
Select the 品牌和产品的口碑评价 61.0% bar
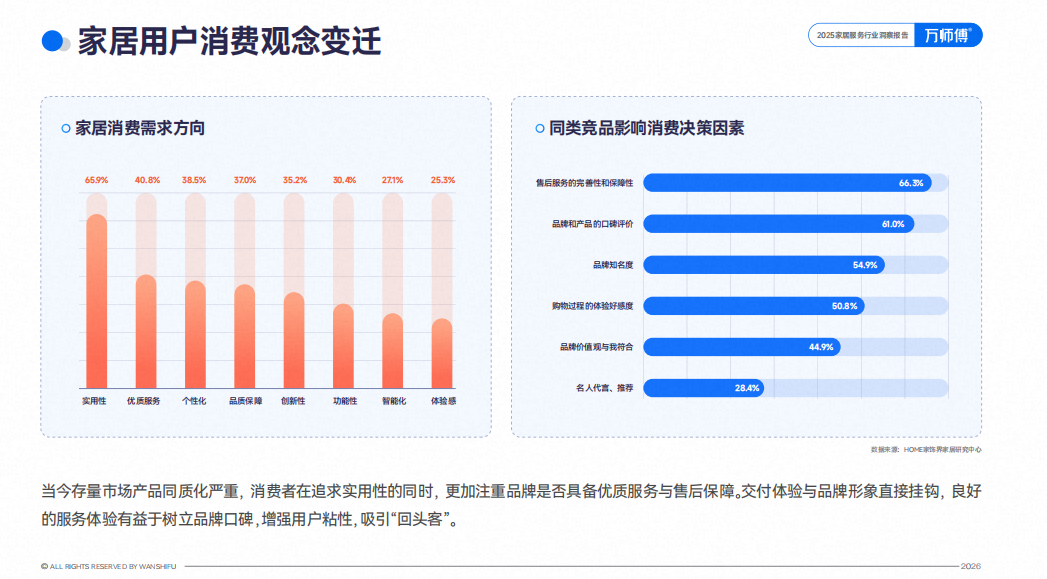pos(779,224)
